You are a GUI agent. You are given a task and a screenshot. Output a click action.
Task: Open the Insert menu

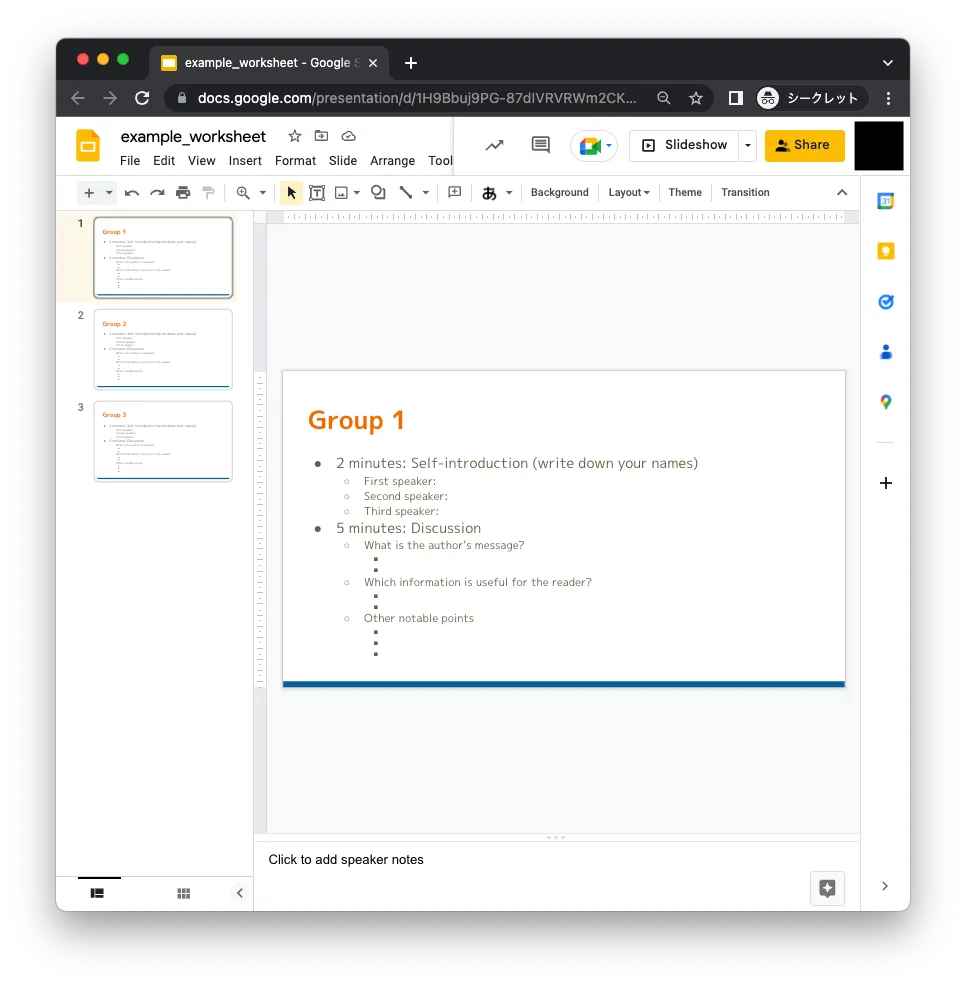pos(245,161)
